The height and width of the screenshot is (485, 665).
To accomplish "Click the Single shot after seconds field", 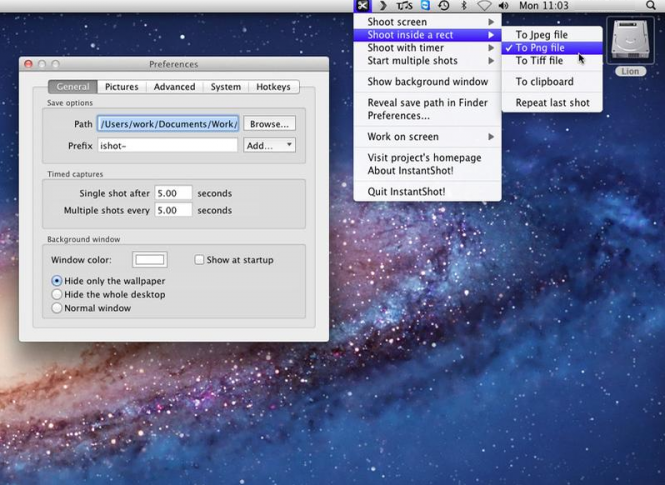I will pyautogui.click(x=173, y=193).
